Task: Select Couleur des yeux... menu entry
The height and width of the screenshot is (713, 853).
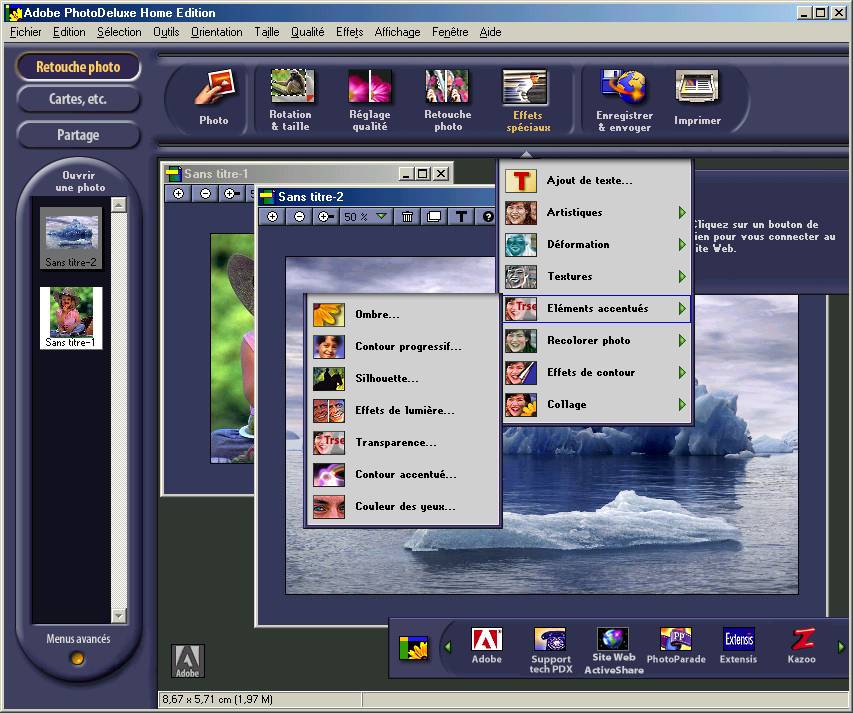Action: click(404, 507)
